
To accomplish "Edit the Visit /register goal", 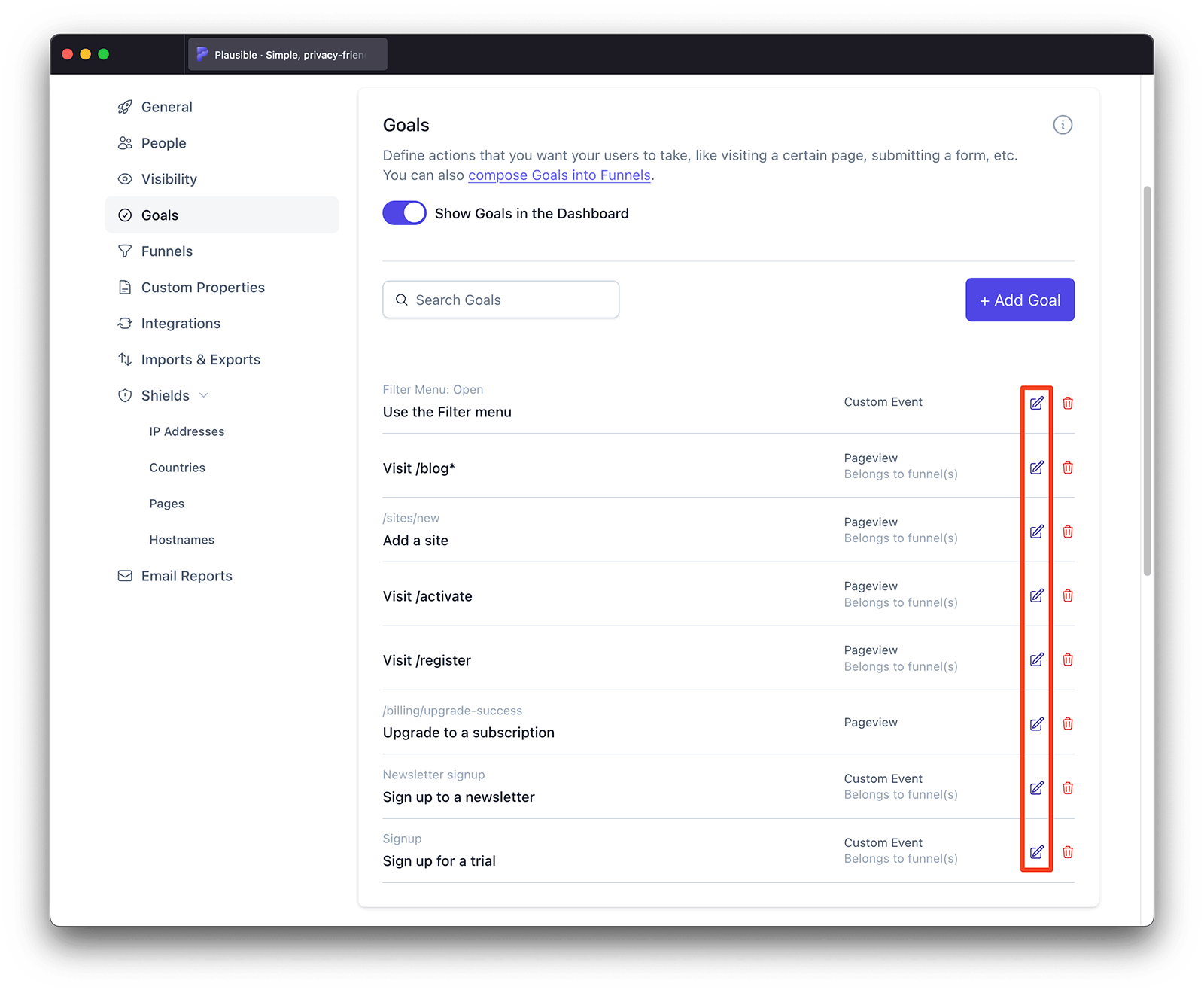I will pos(1036,659).
